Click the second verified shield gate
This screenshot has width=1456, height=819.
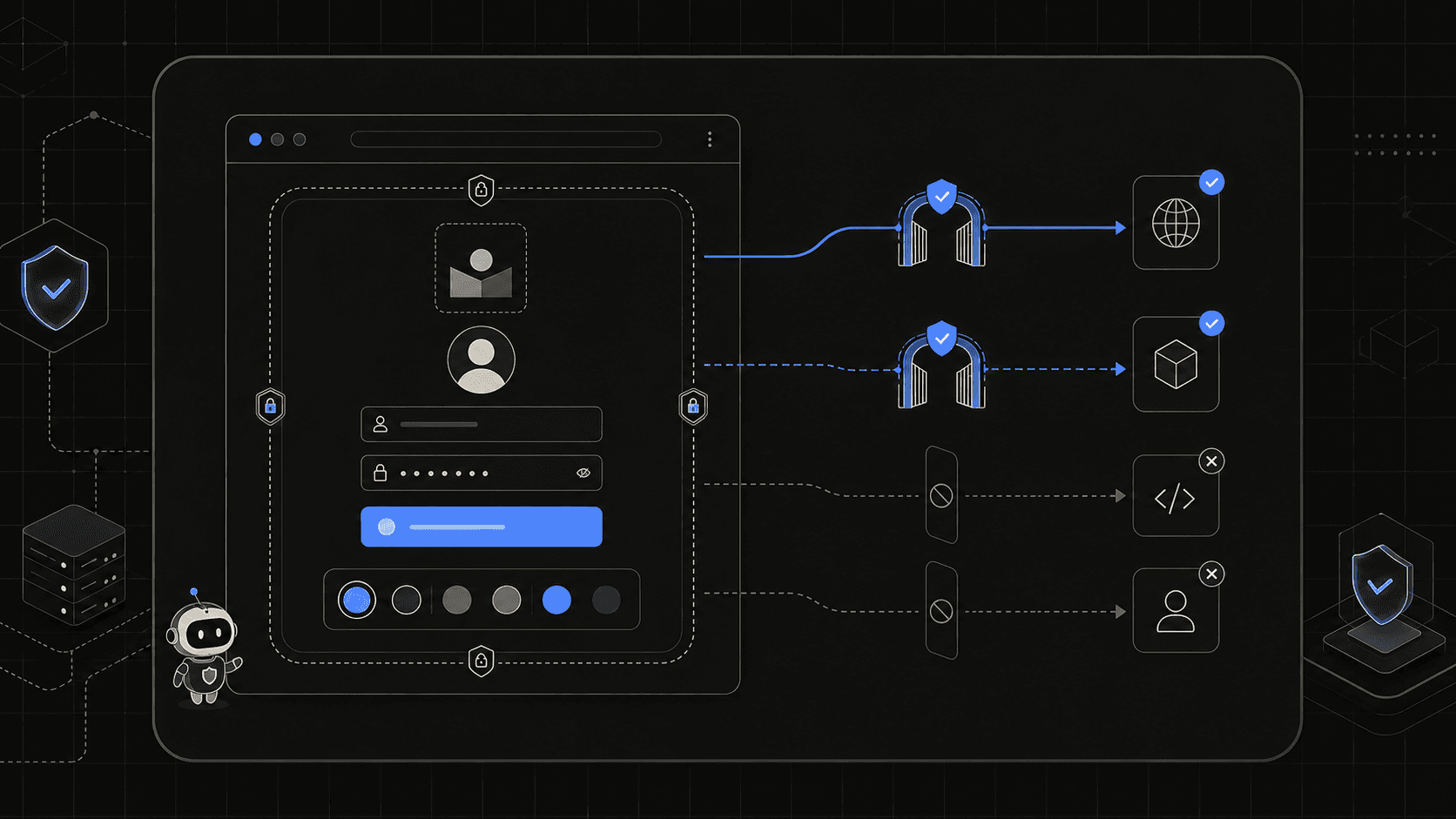[x=941, y=364]
